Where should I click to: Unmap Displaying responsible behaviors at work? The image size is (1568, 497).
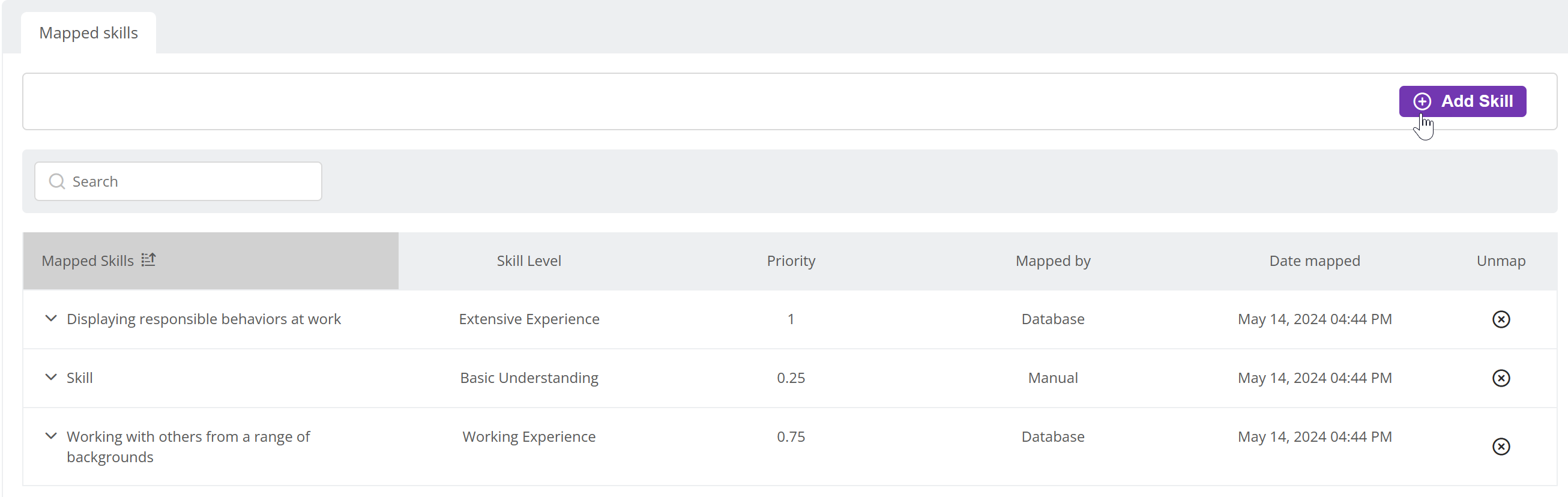click(1500, 319)
